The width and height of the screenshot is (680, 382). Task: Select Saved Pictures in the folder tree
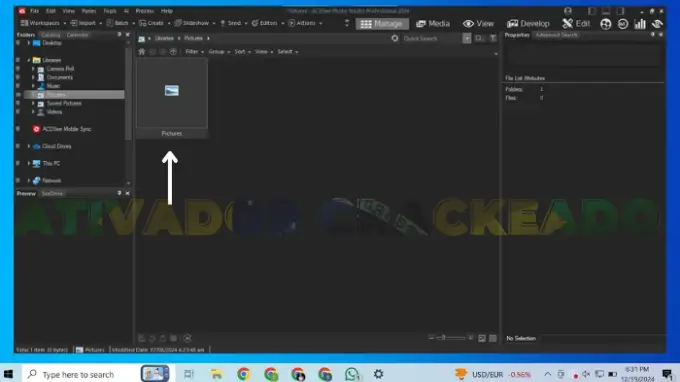[x=64, y=103]
